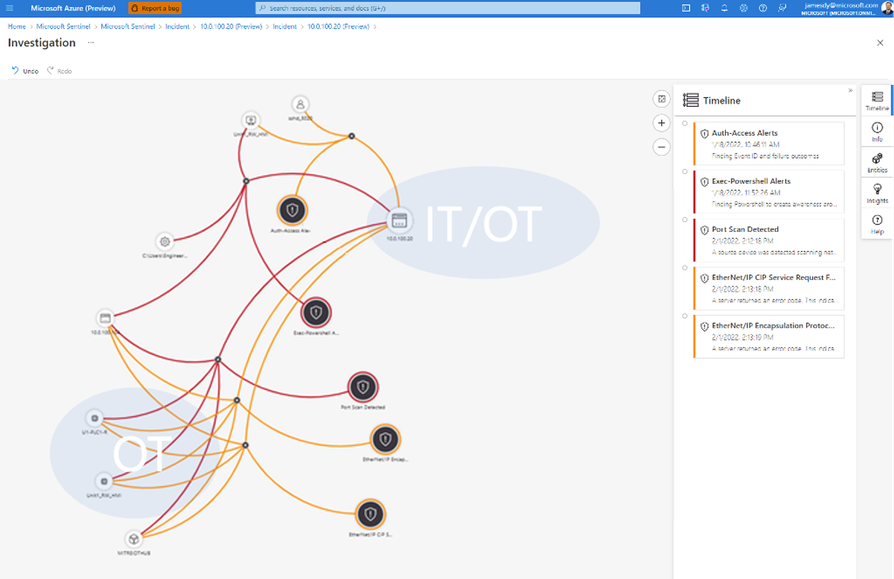Open Cloud Shell from the top bar

click(686, 8)
